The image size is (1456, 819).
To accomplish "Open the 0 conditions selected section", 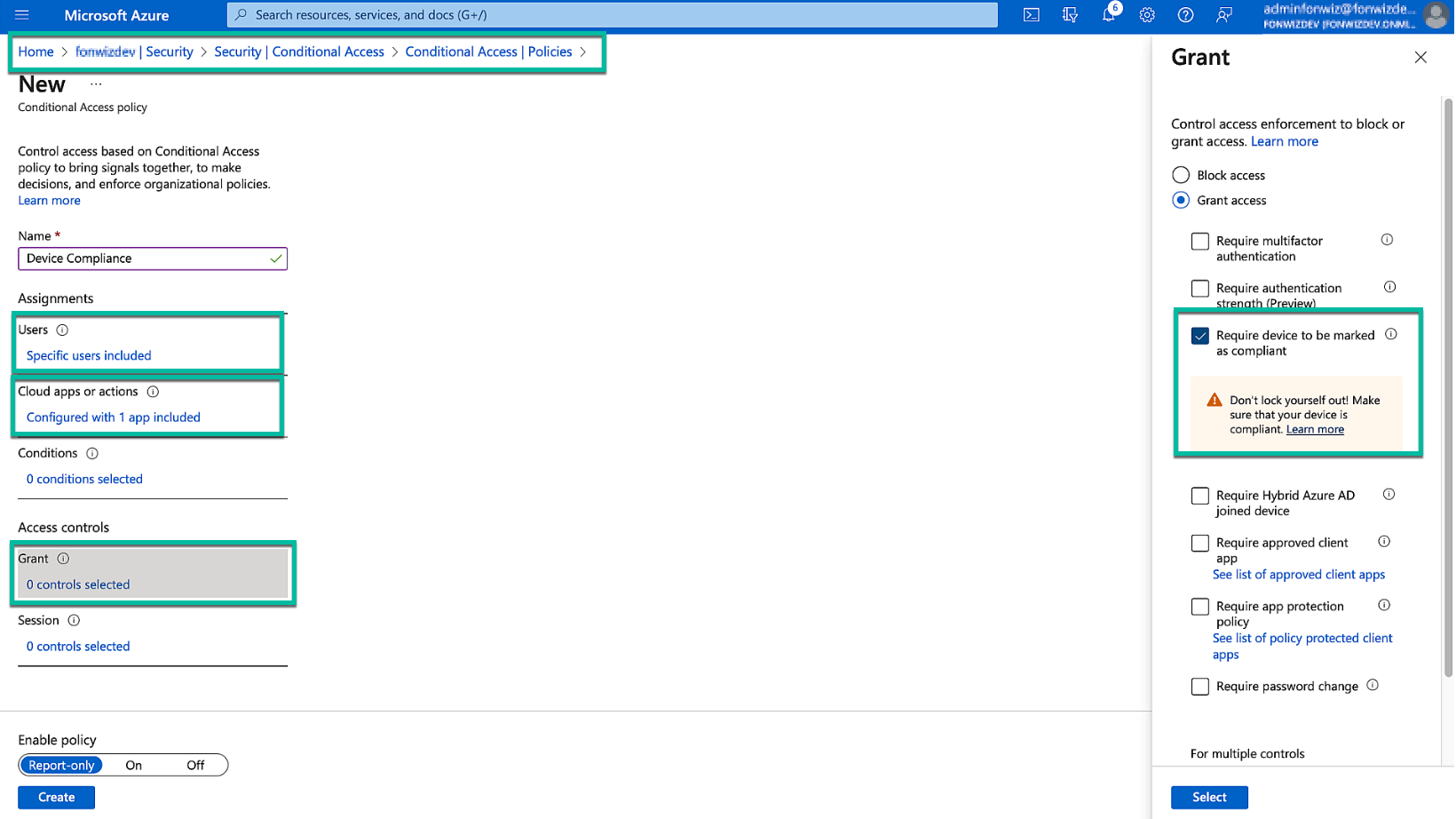I will pyautogui.click(x=84, y=479).
